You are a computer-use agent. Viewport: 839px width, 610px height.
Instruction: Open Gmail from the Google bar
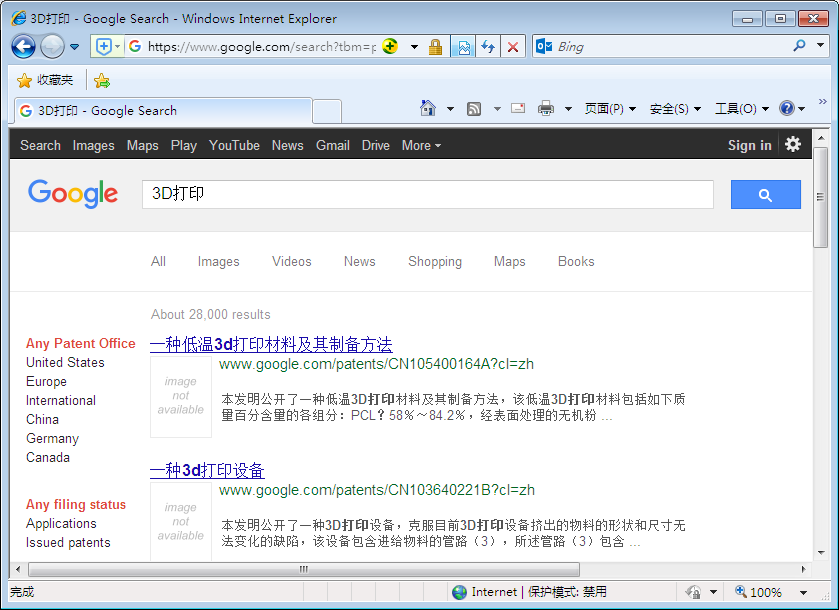click(333, 146)
